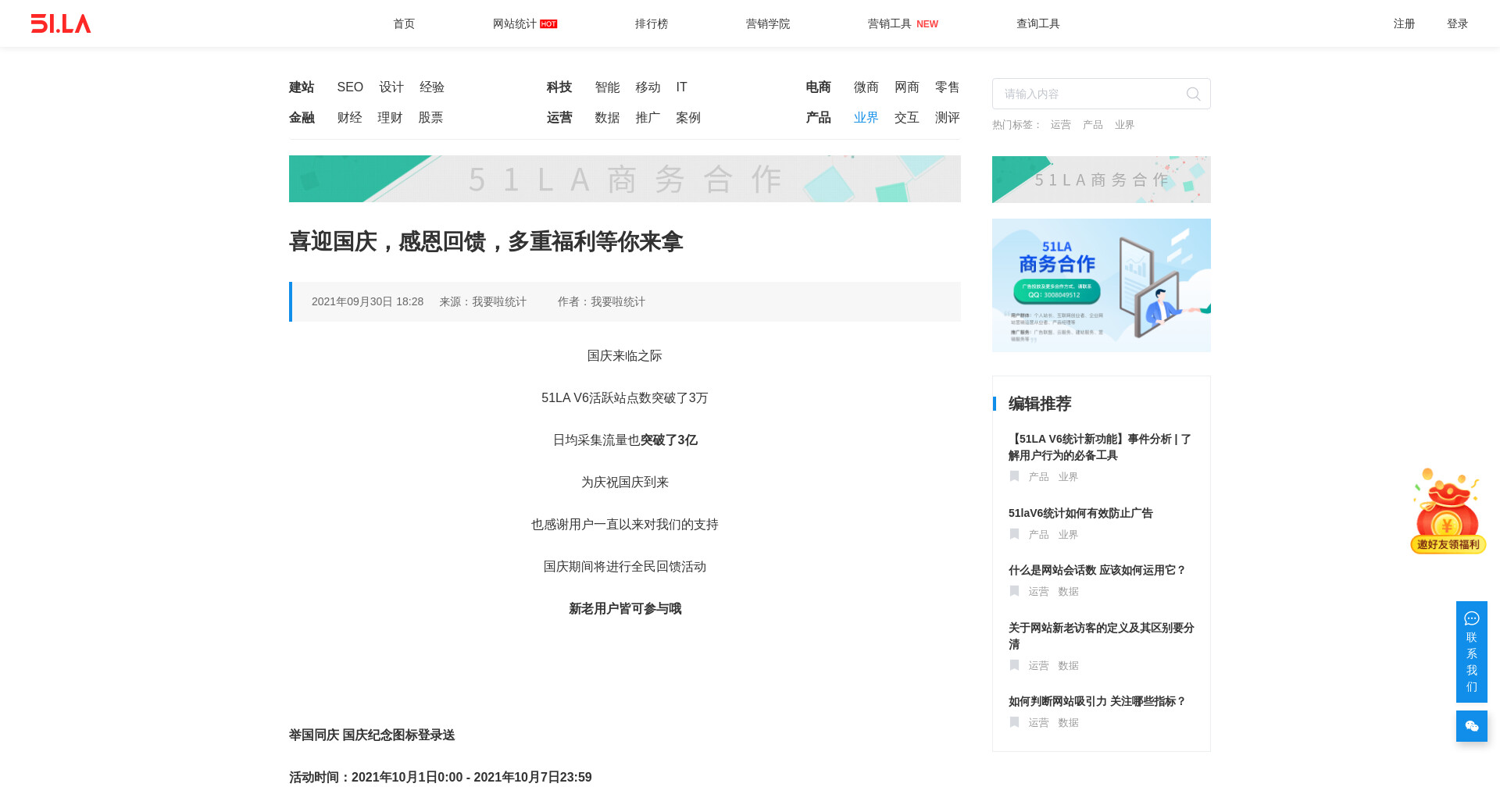The width and height of the screenshot is (1500, 812).
Task: Click the search input field
Action: pos(1090,94)
